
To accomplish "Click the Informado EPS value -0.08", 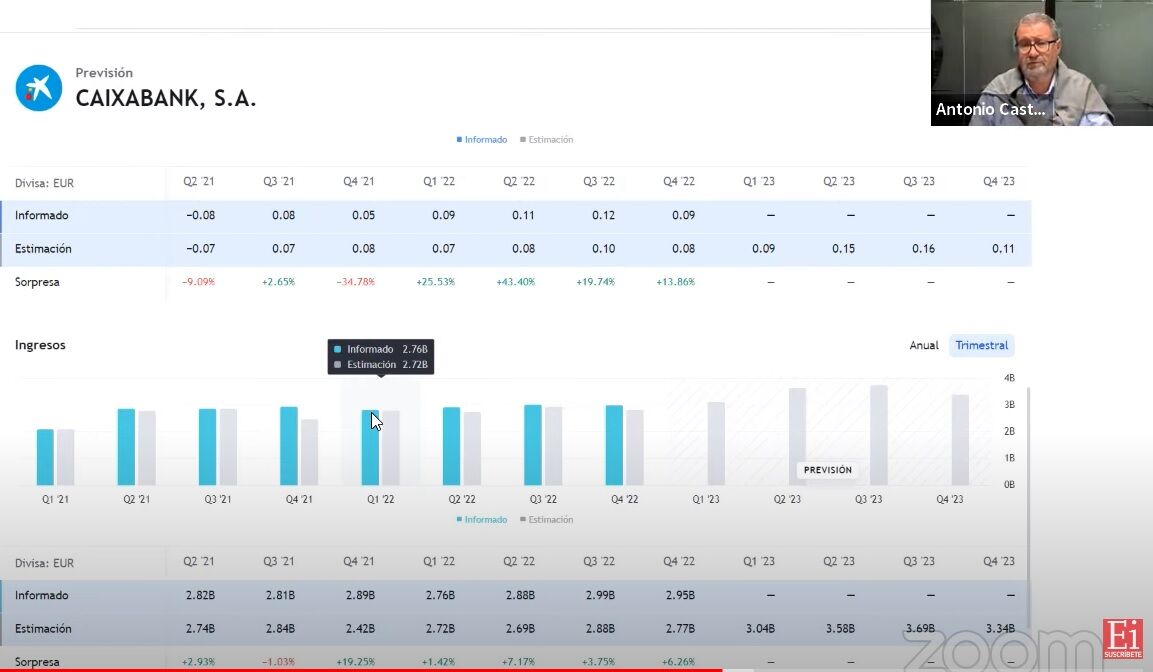I will [200, 215].
